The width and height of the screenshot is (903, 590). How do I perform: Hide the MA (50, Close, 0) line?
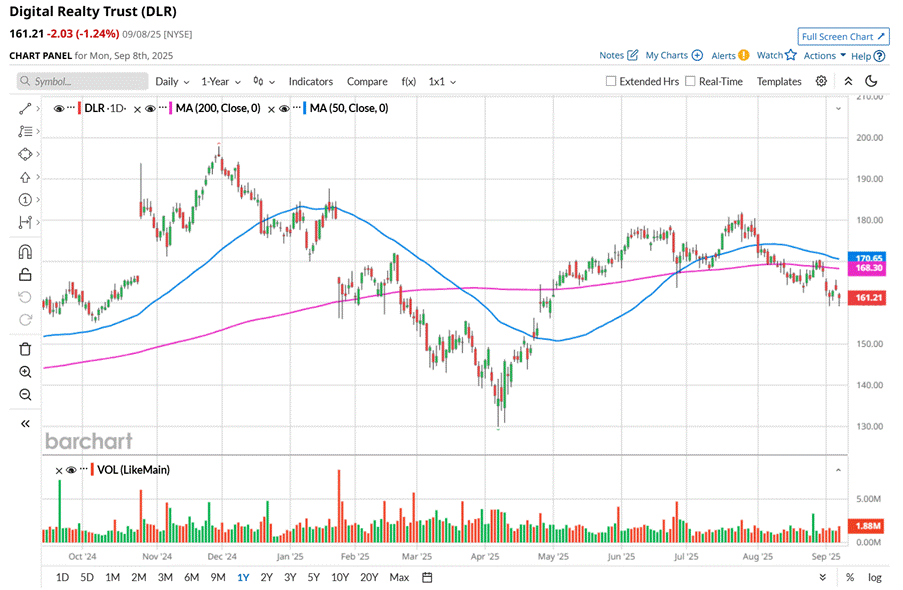tap(284, 108)
